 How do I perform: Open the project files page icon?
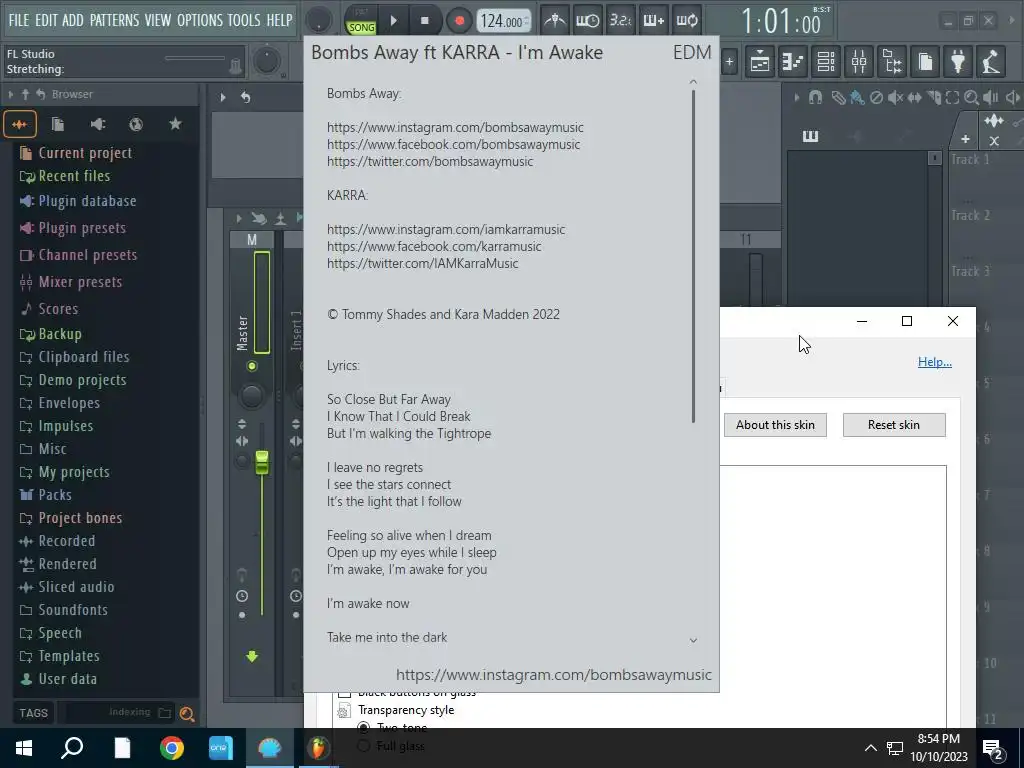pyautogui.click(x=925, y=62)
